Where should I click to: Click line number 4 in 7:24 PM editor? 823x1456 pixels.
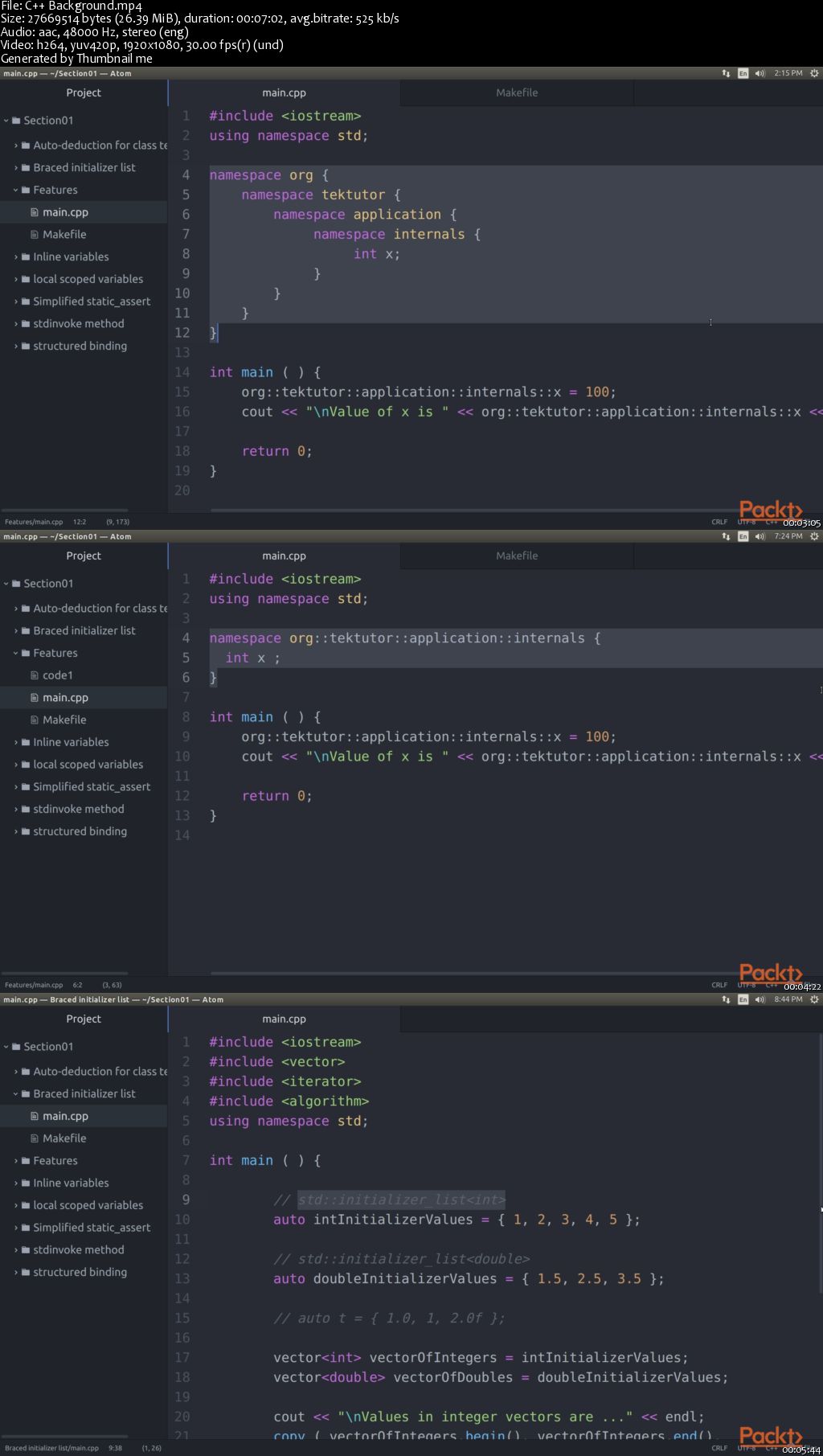pyautogui.click(x=186, y=638)
